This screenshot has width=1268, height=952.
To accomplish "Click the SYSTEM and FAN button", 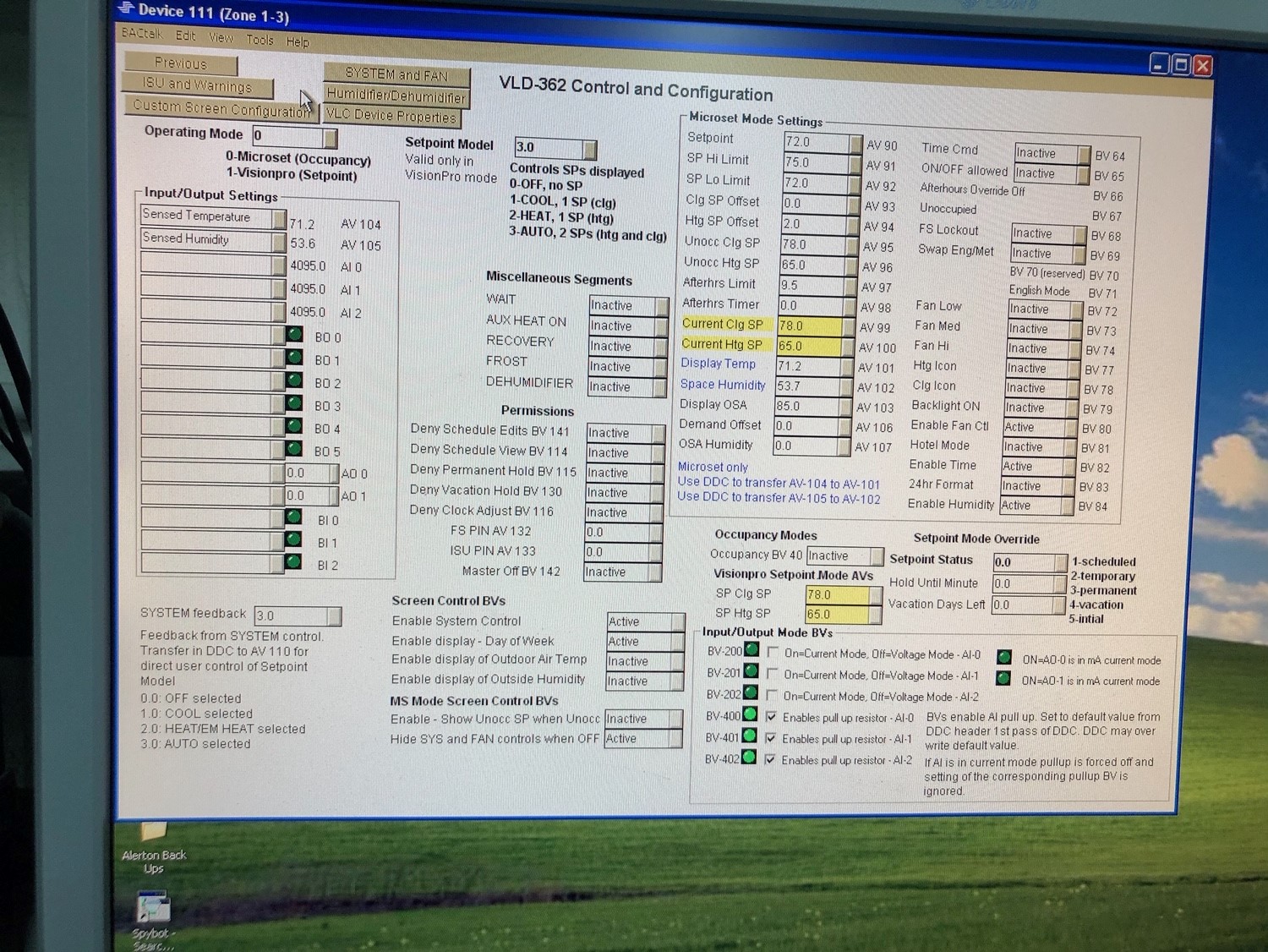I will (396, 74).
